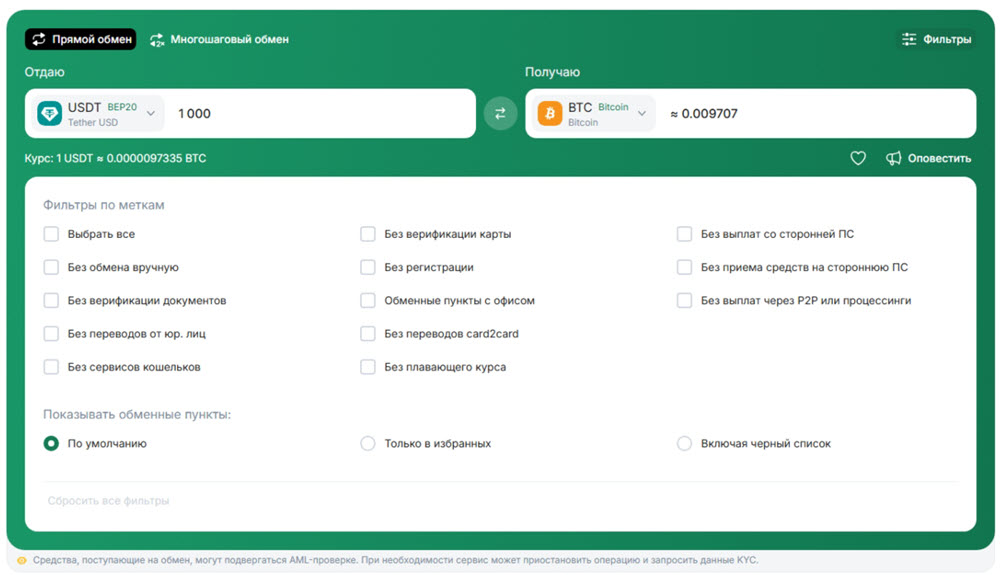Select Включая черный список radio option
Image resolution: width=1000 pixels, height=575 pixels.
click(x=684, y=443)
